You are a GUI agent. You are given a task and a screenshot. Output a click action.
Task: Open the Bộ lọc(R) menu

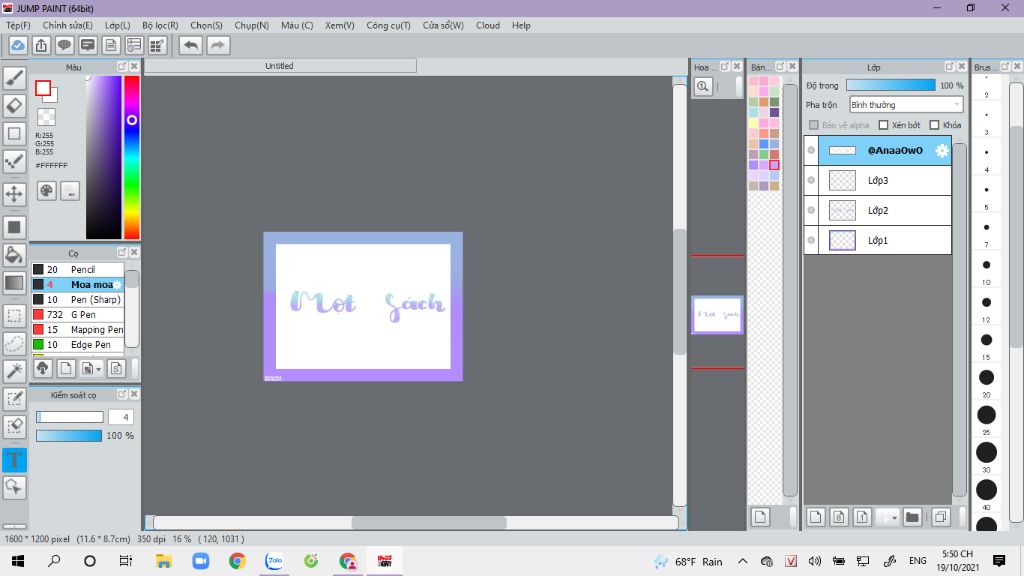pos(160,25)
